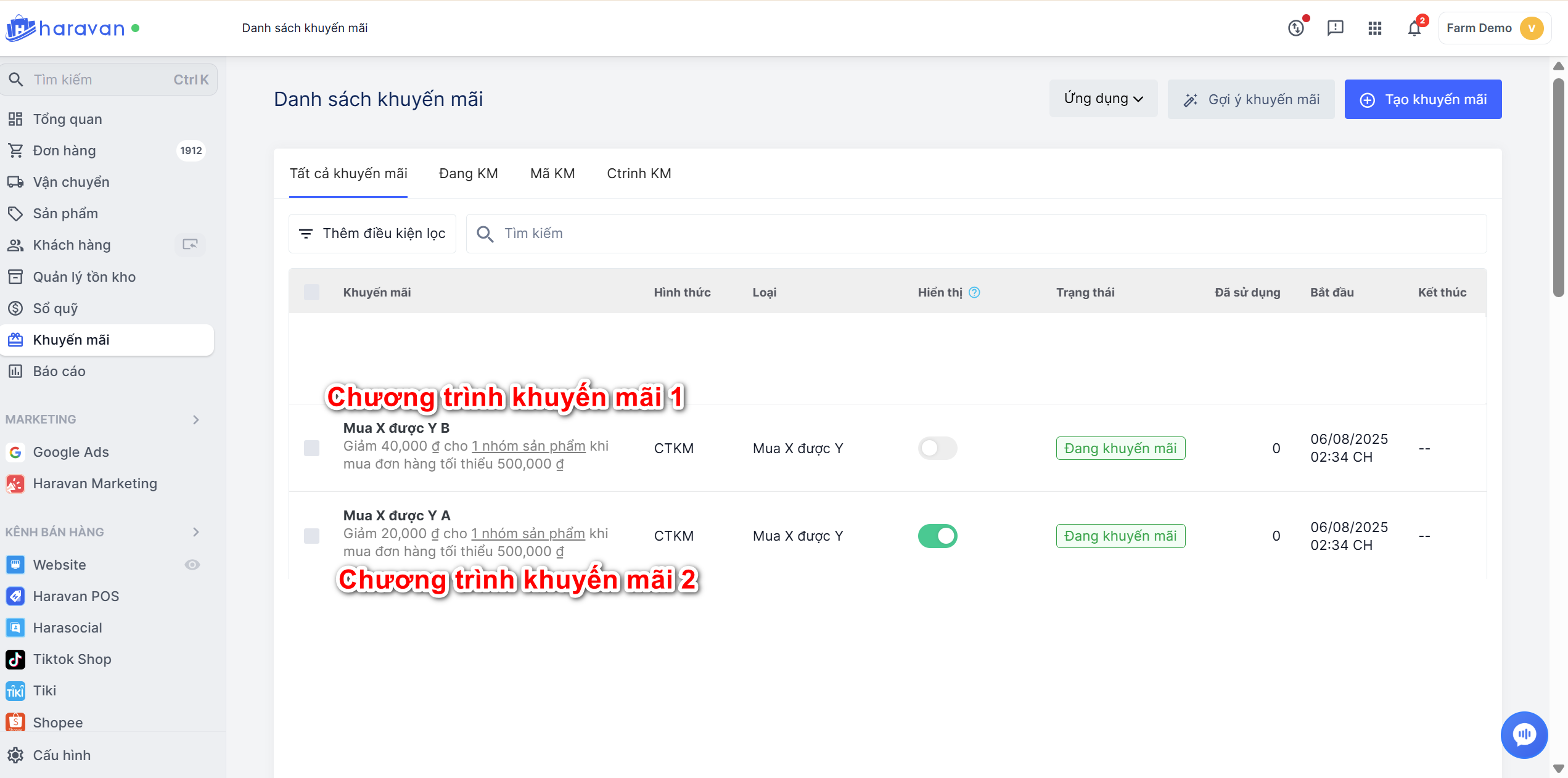Switch to the Mã KM tab
The height and width of the screenshot is (778, 1568).
coord(552,174)
